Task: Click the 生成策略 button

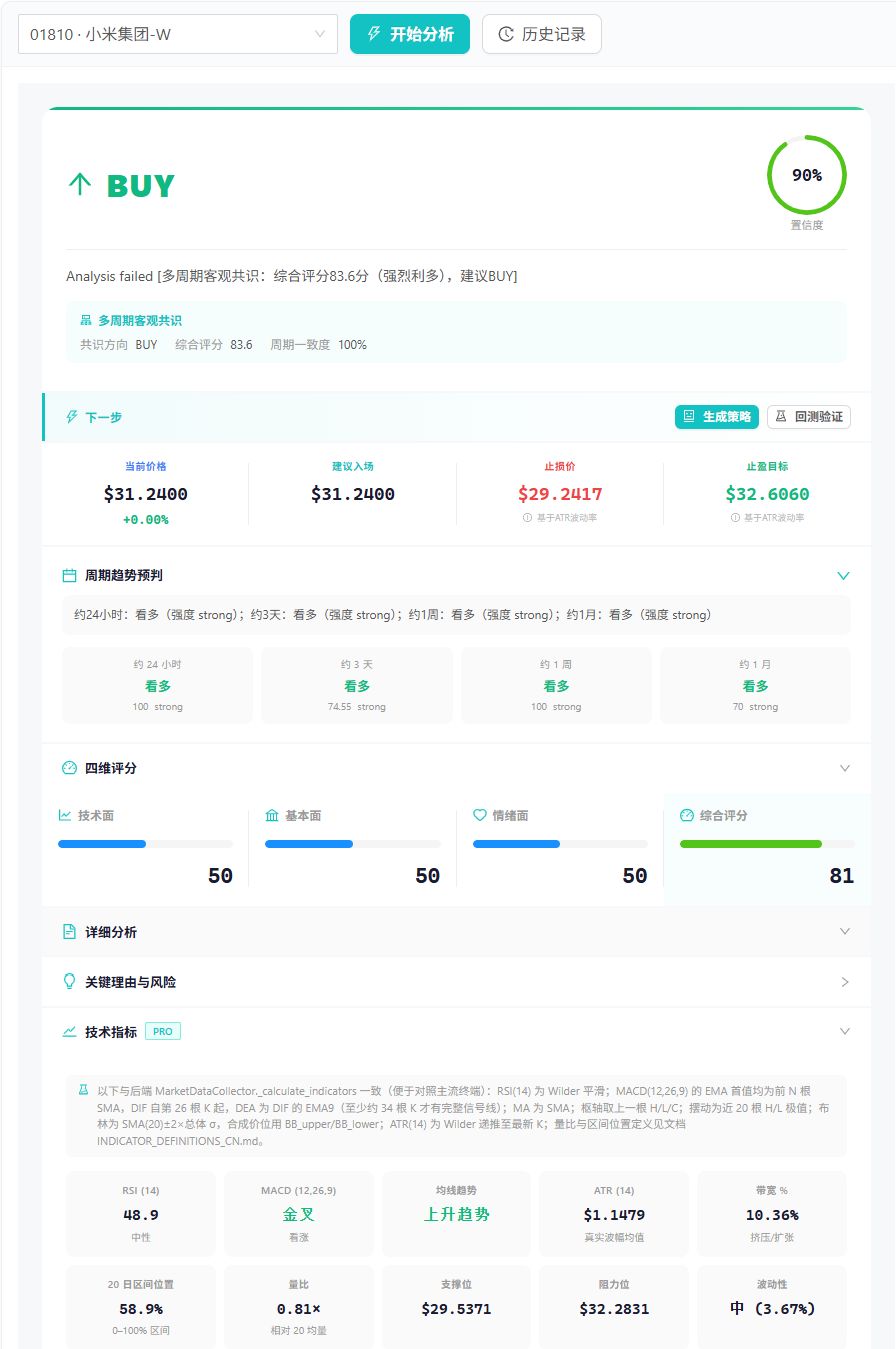Action: click(717, 417)
